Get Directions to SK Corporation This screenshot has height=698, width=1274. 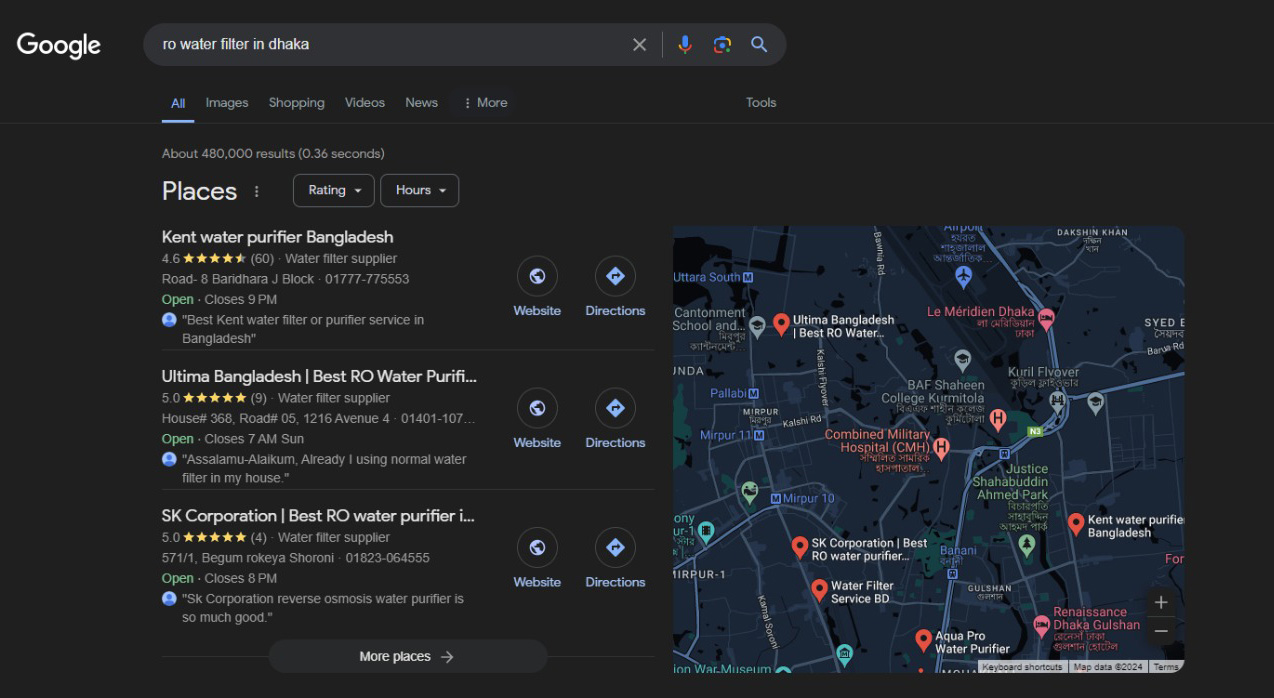(615, 548)
